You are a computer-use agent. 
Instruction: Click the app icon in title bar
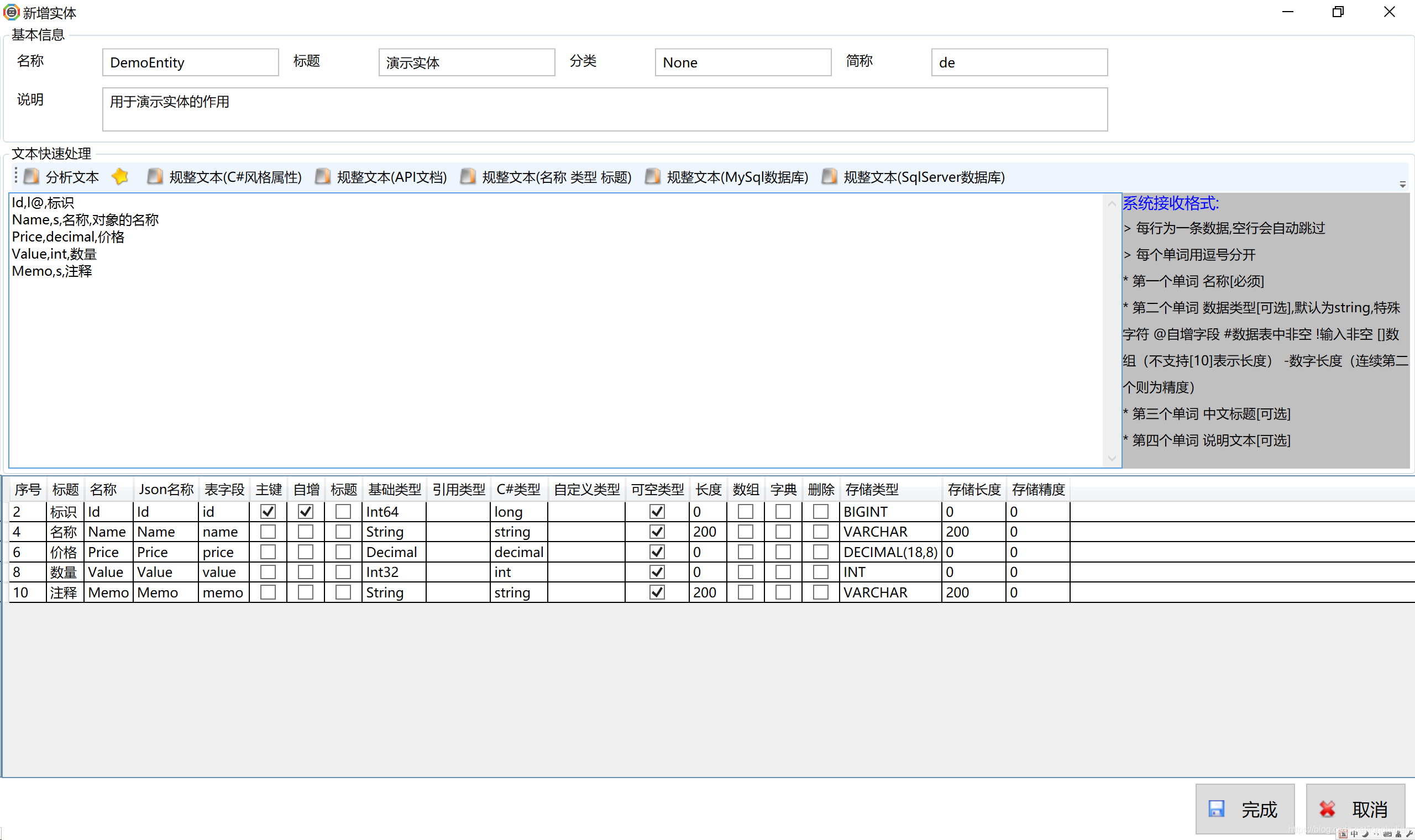[x=11, y=12]
